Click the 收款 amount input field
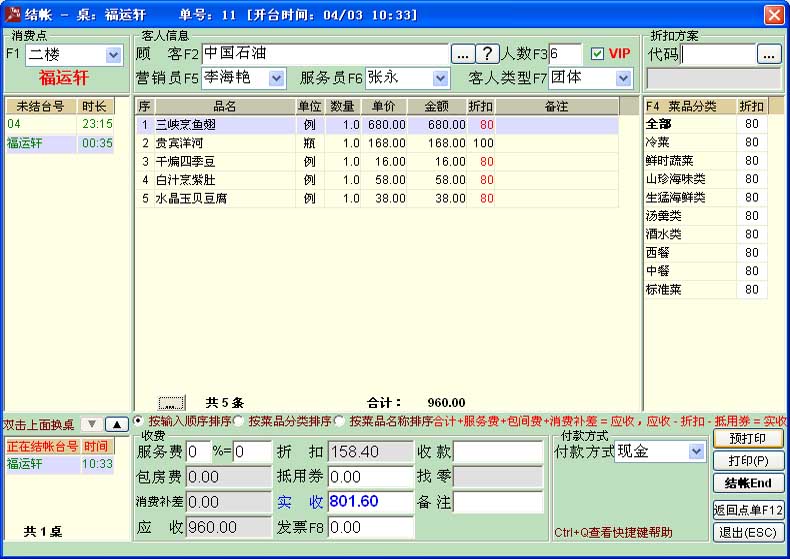This screenshot has width=790, height=559. [498, 452]
